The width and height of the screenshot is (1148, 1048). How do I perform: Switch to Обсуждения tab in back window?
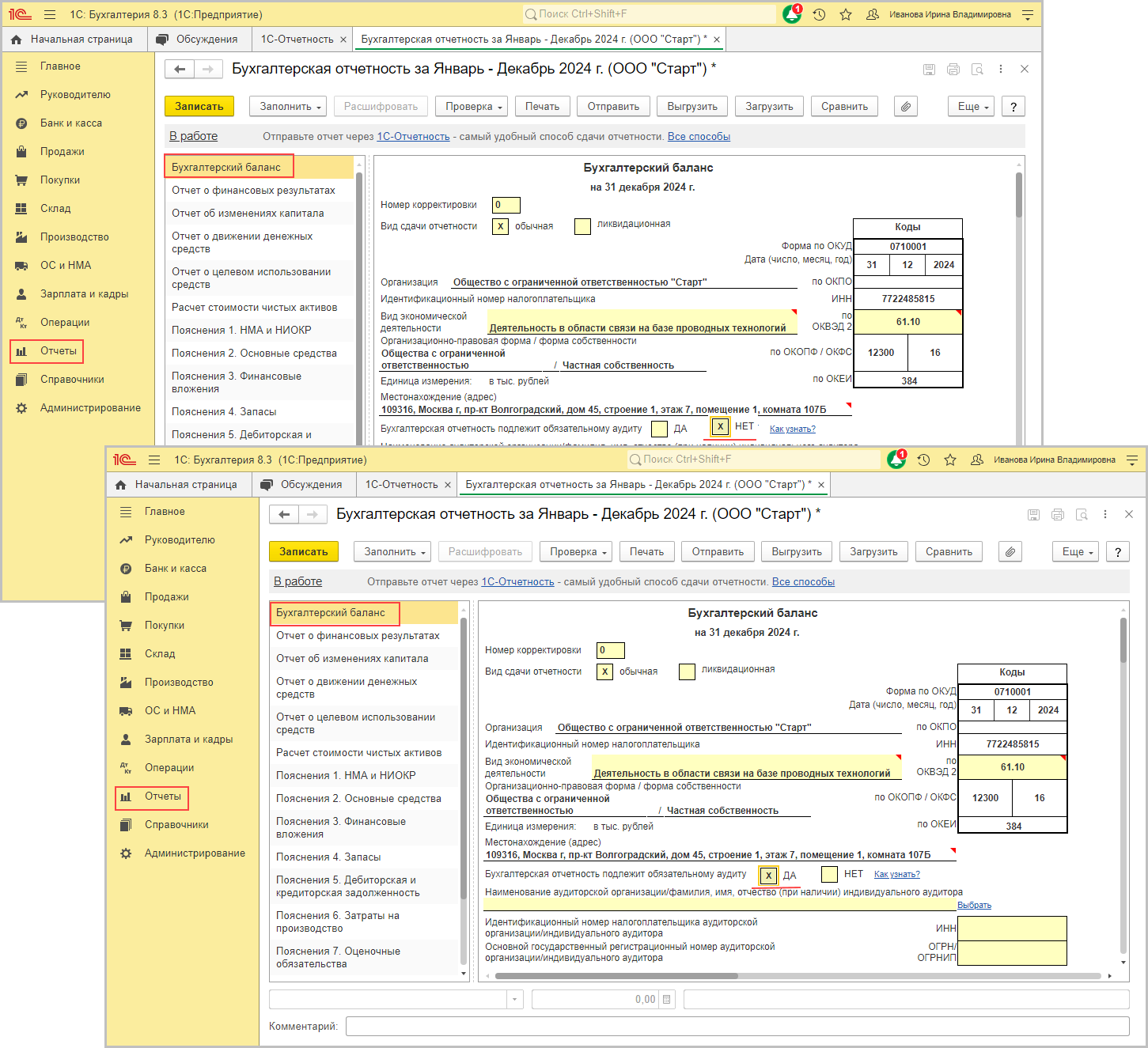(199, 39)
